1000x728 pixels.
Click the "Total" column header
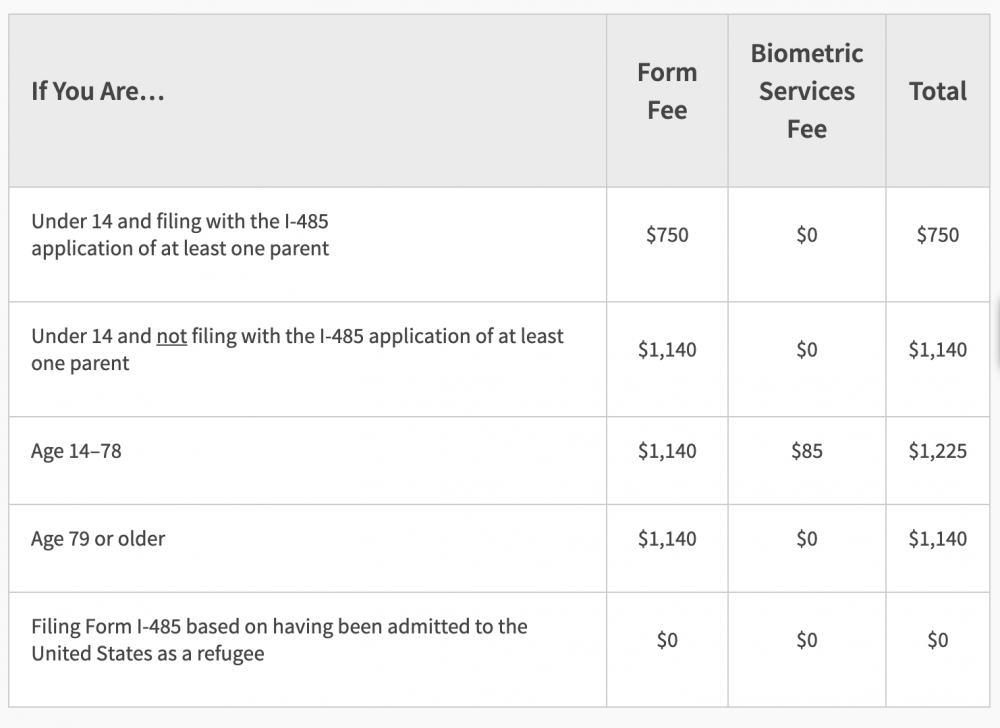tap(938, 91)
